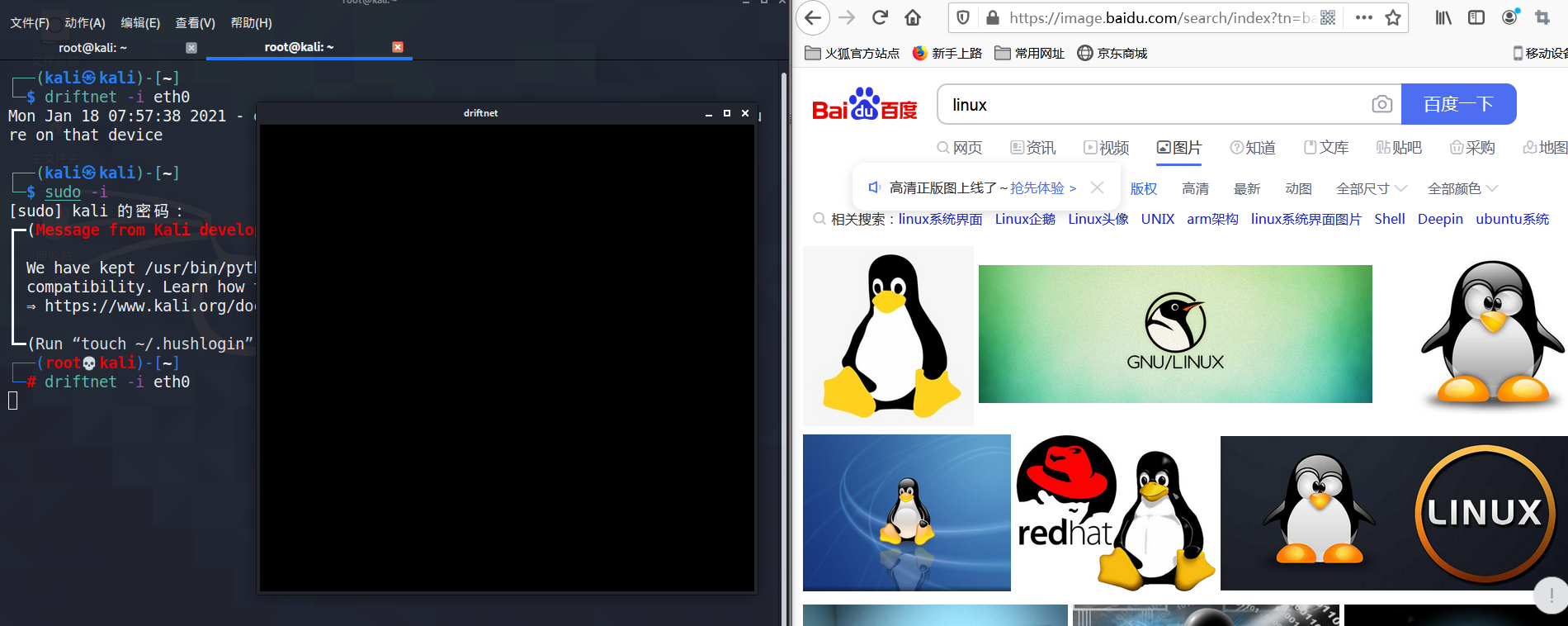Click the Baidu logo
Screen dimensions: 1568x626
pyautogui.click(x=864, y=105)
